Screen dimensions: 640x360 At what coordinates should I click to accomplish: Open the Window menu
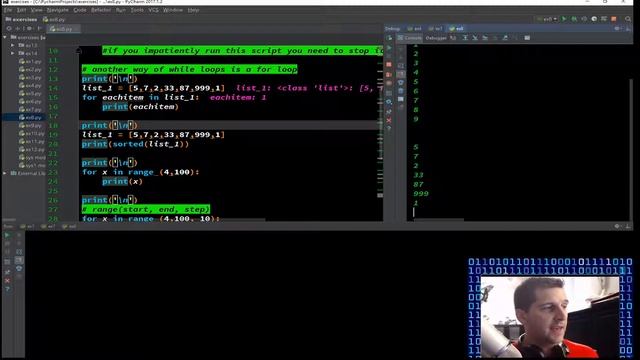(173, 10)
